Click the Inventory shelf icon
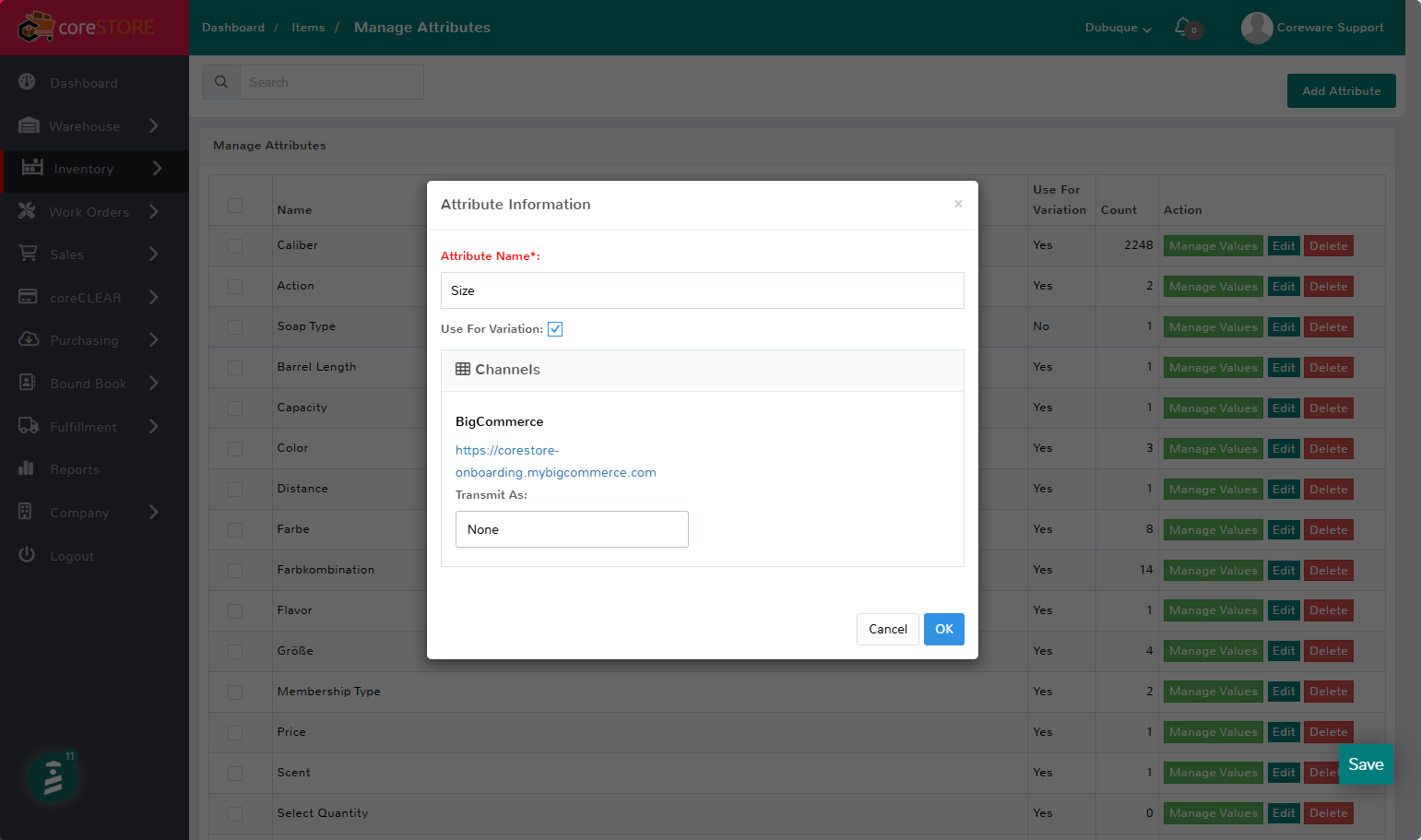 point(32,167)
